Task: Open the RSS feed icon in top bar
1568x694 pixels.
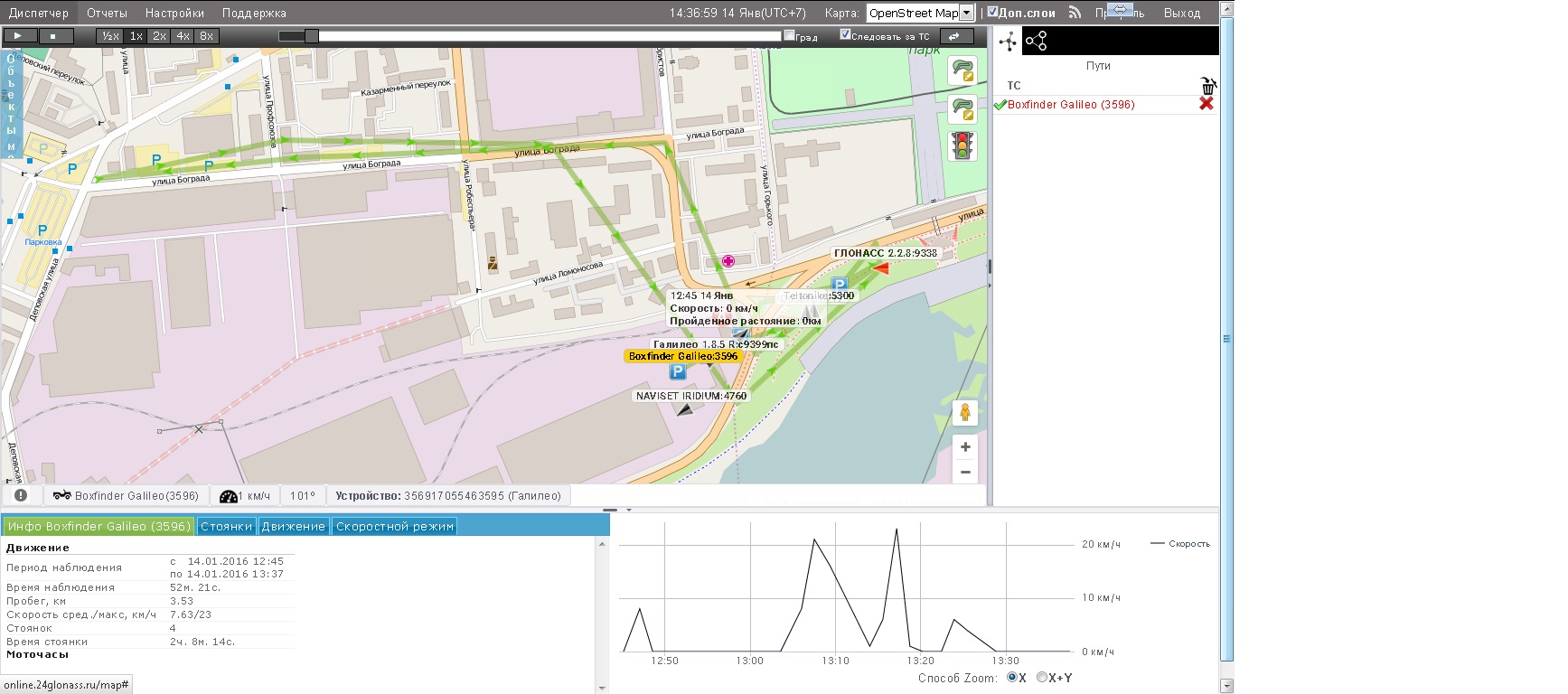Action: (1075, 13)
